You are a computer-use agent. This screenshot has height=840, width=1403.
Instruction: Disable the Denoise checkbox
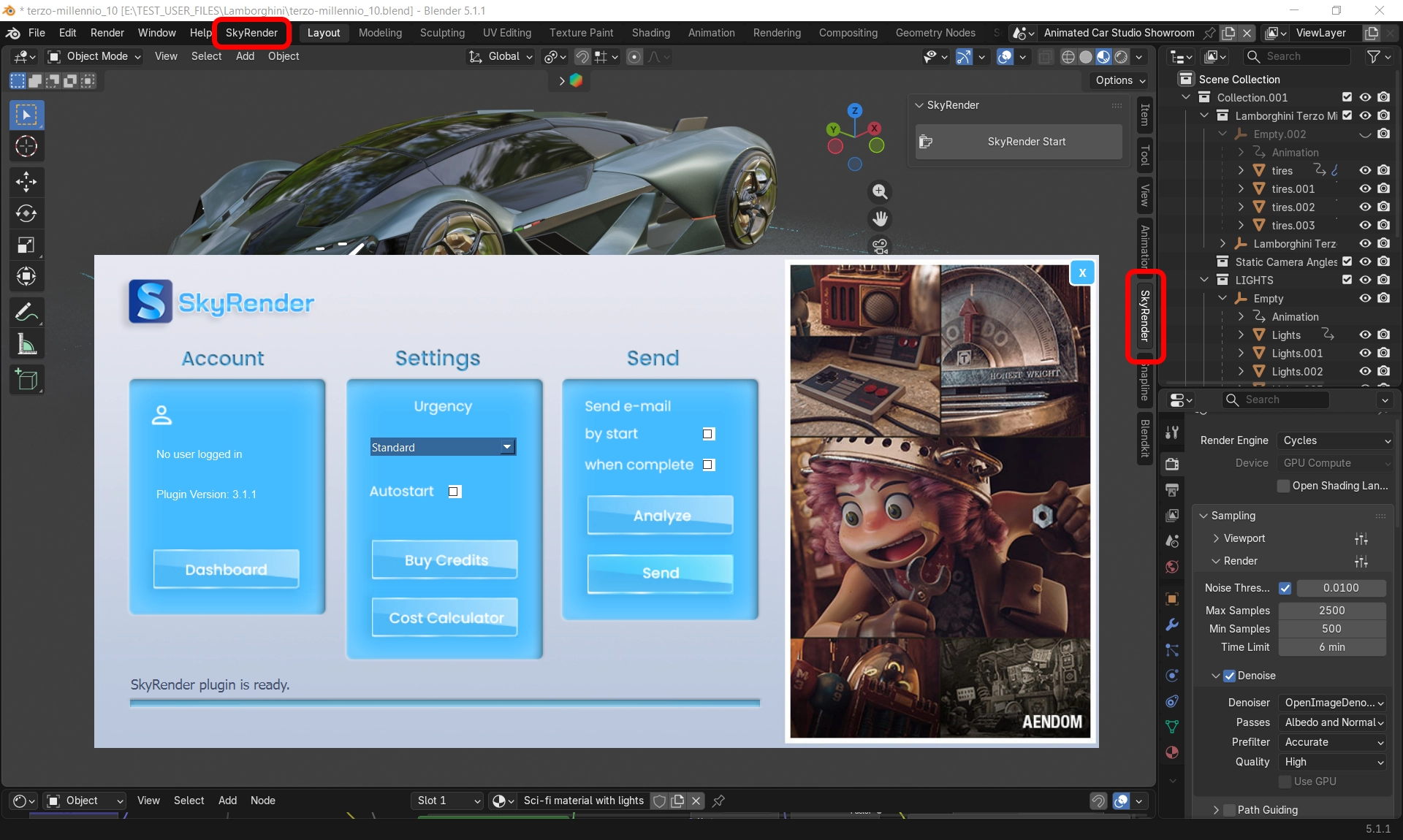coord(1230,676)
